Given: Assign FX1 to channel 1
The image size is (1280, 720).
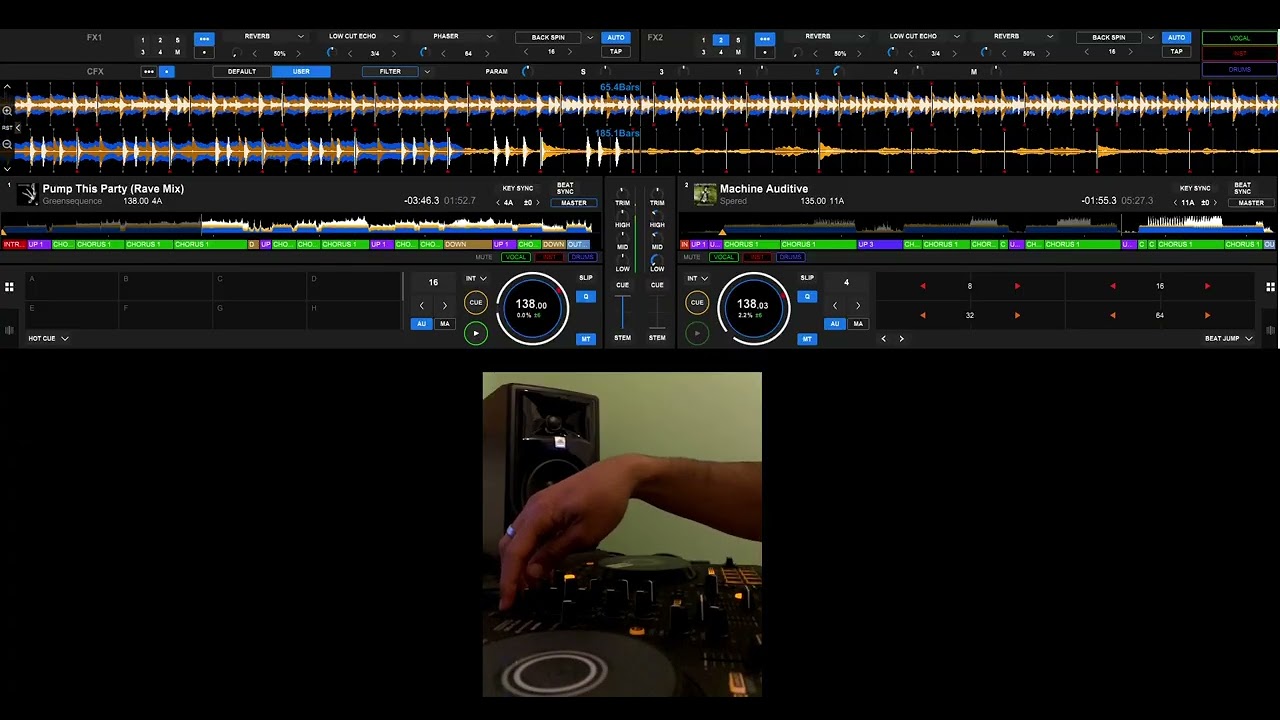Looking at the screenshot, I should (x=142, y=41).
